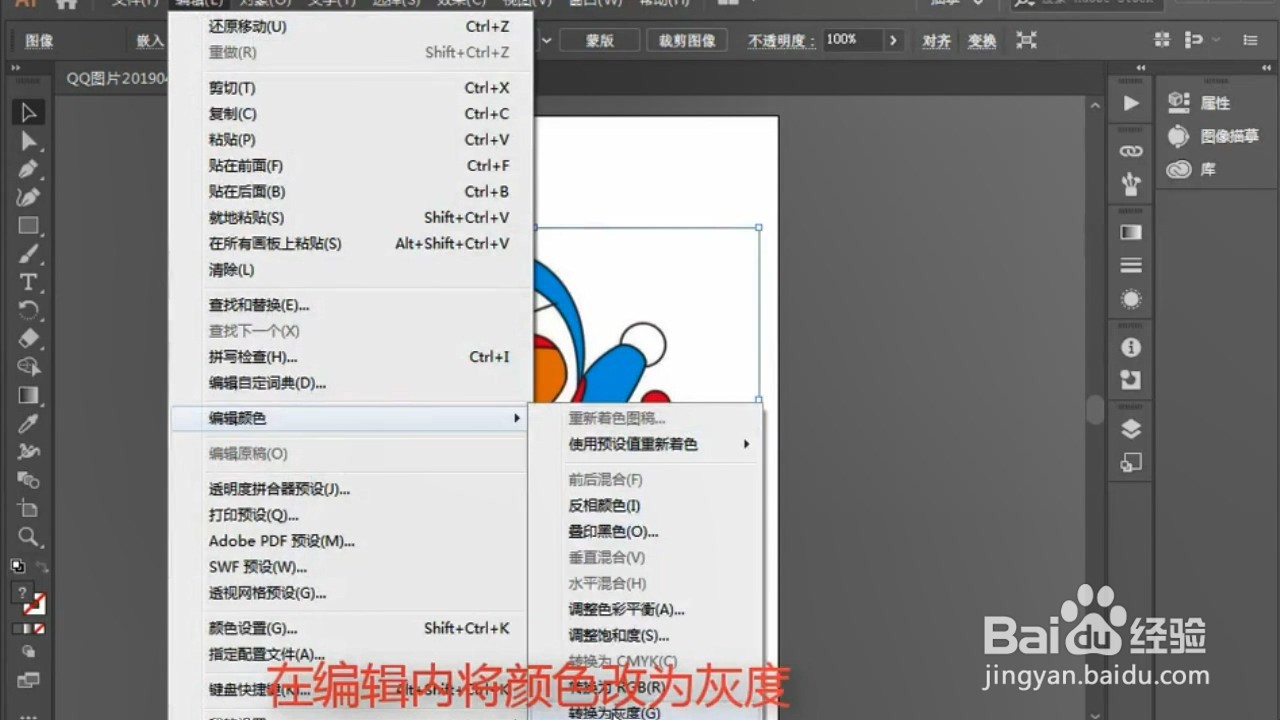The height and width of the screenshot is (720, 1280).
Task: Click the isolate object icon beside 变换
Action: [1026, 40]
